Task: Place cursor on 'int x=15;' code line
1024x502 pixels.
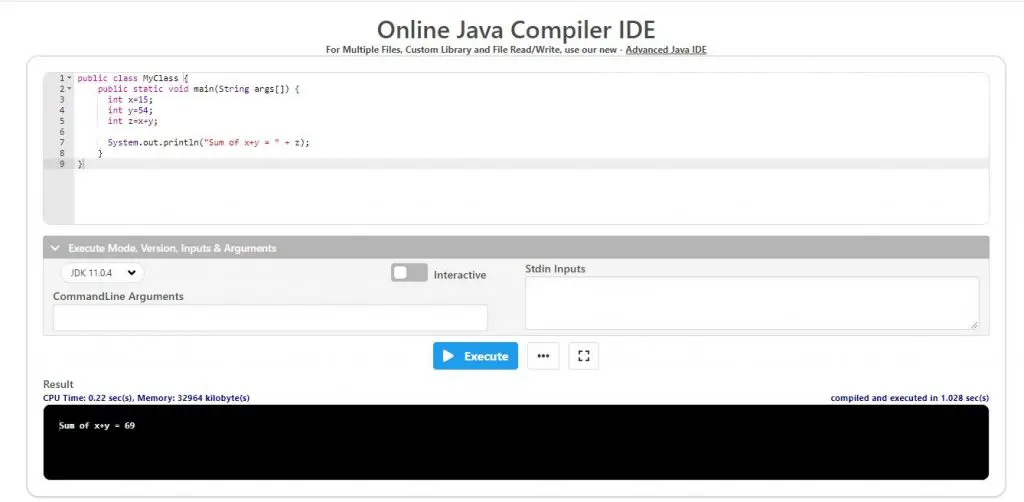Action: click(129, 99)
